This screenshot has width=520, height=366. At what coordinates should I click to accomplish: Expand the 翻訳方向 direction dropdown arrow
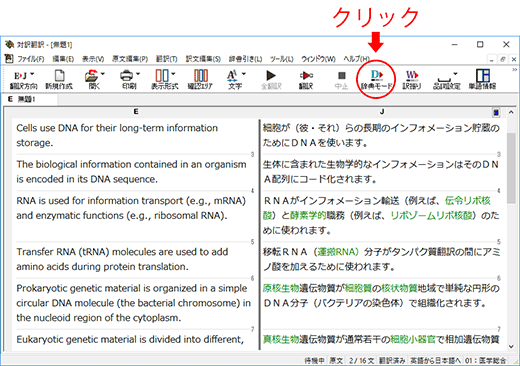coord(32,74)
